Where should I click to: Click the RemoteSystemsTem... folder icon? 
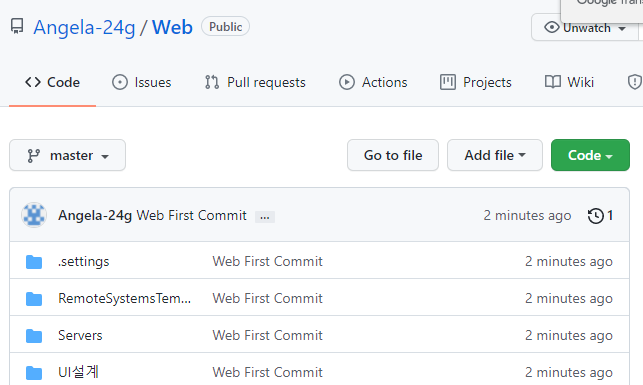pos(34,299)
